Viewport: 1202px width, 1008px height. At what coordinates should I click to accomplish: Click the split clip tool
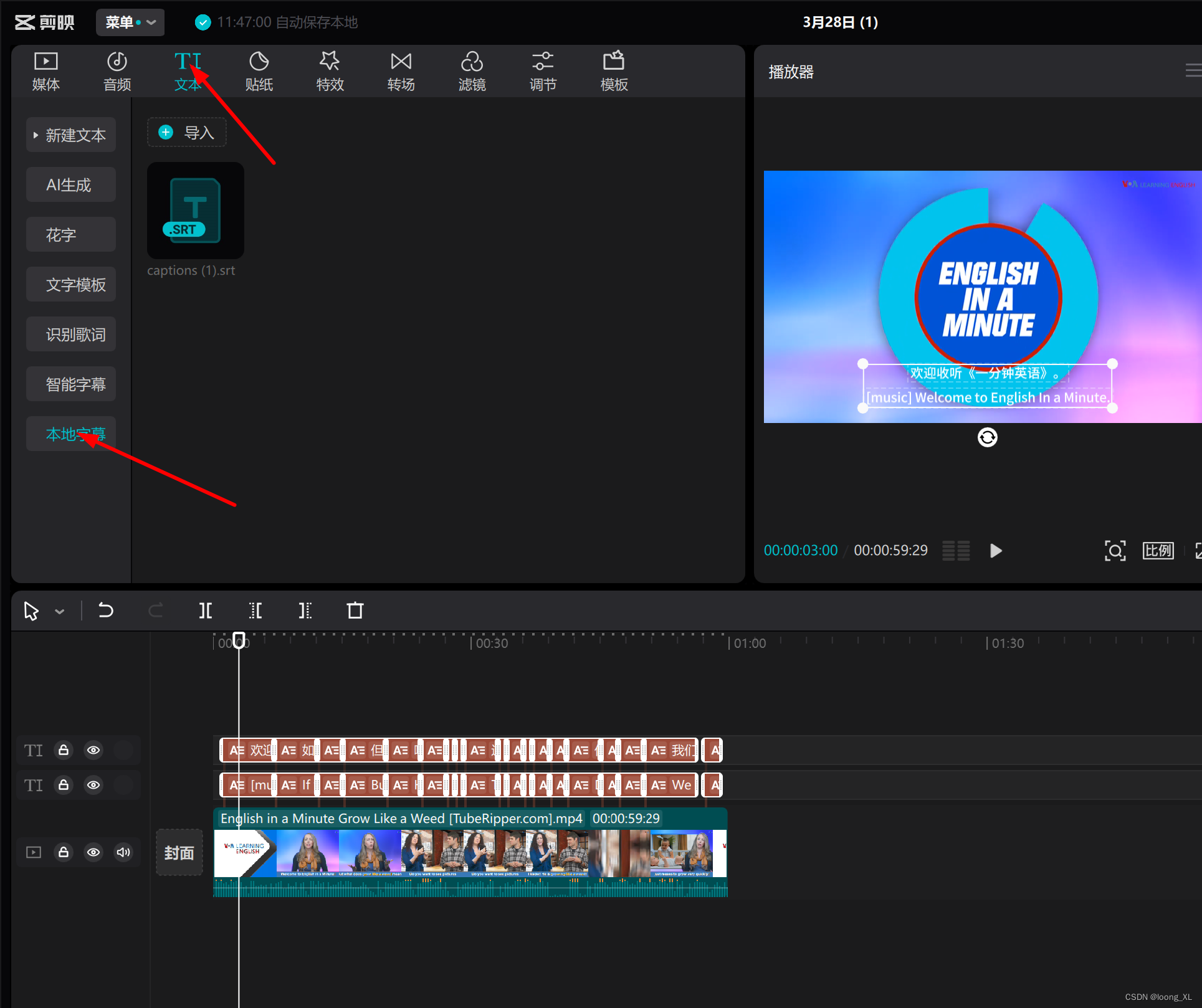206,611
